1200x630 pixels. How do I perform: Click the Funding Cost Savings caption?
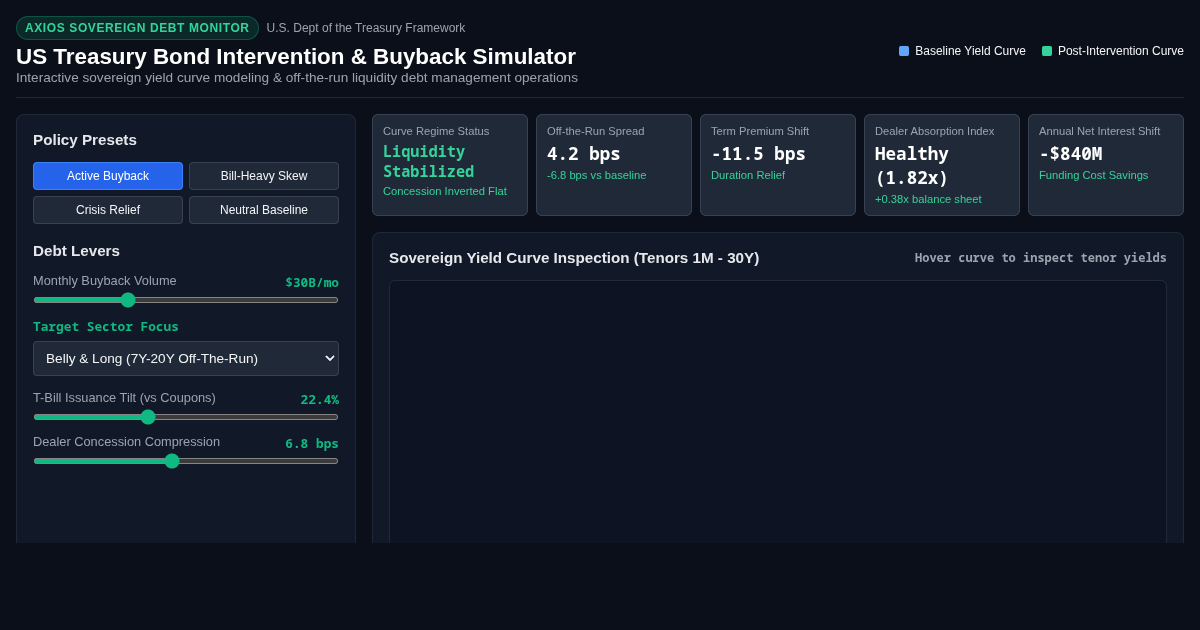[1094, 175]
